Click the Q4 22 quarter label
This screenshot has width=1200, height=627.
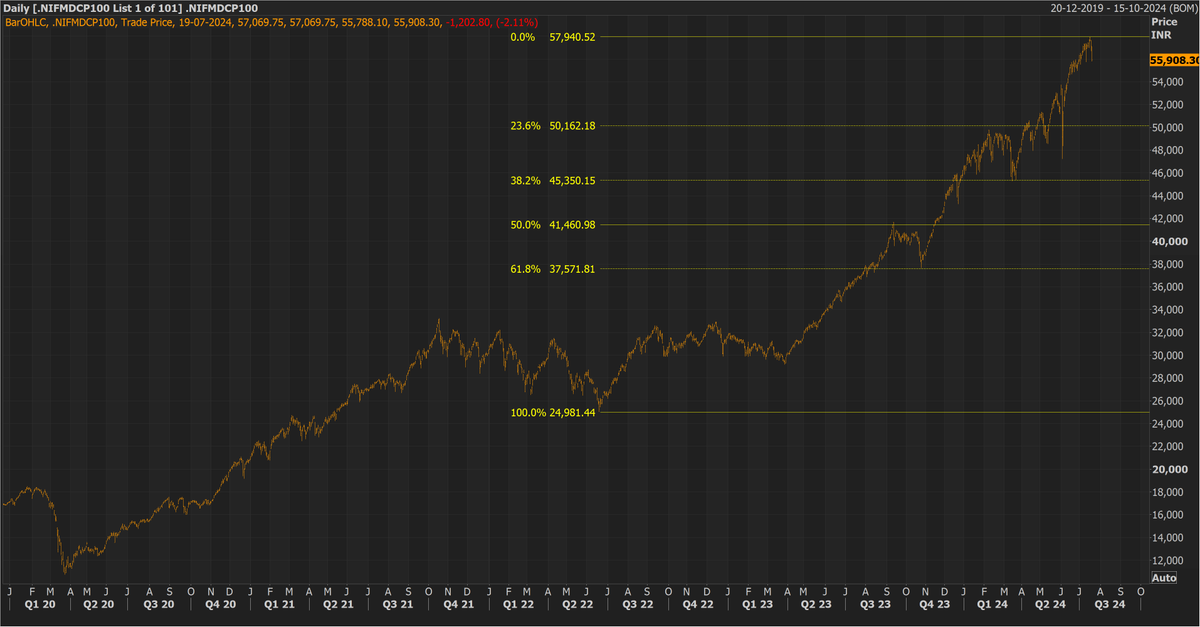point(697,604)
